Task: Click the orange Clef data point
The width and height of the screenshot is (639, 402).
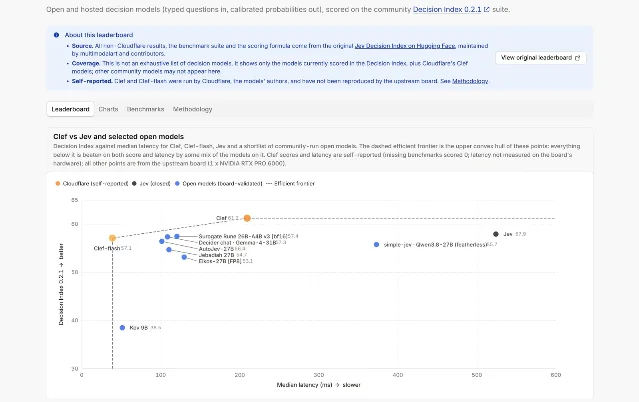Action: coord(247,218)
